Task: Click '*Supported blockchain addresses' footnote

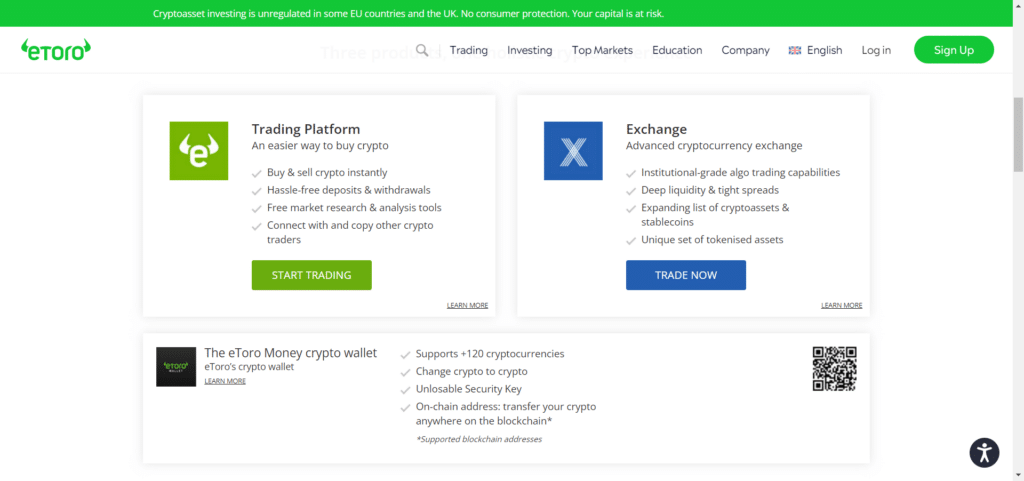Action: [x=479, y=439]
